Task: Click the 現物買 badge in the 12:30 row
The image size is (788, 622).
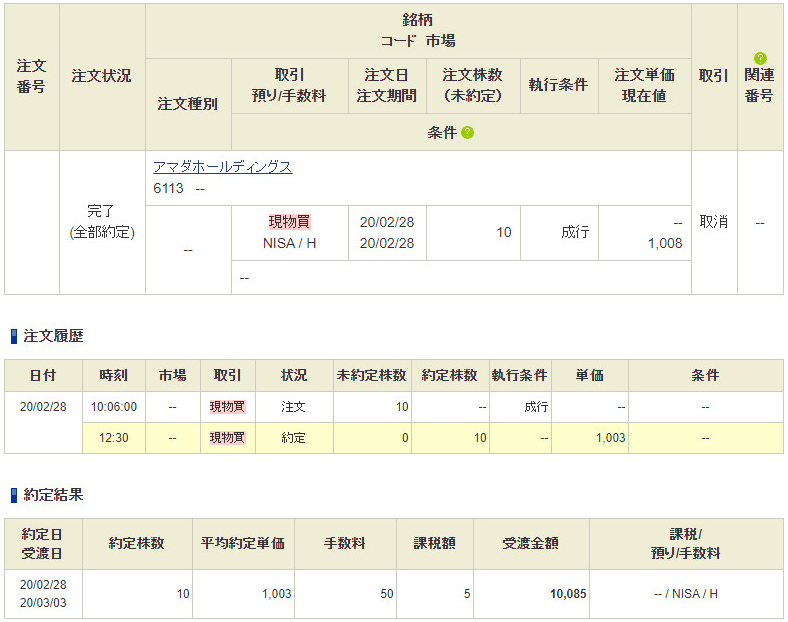Action: [227, 438]
